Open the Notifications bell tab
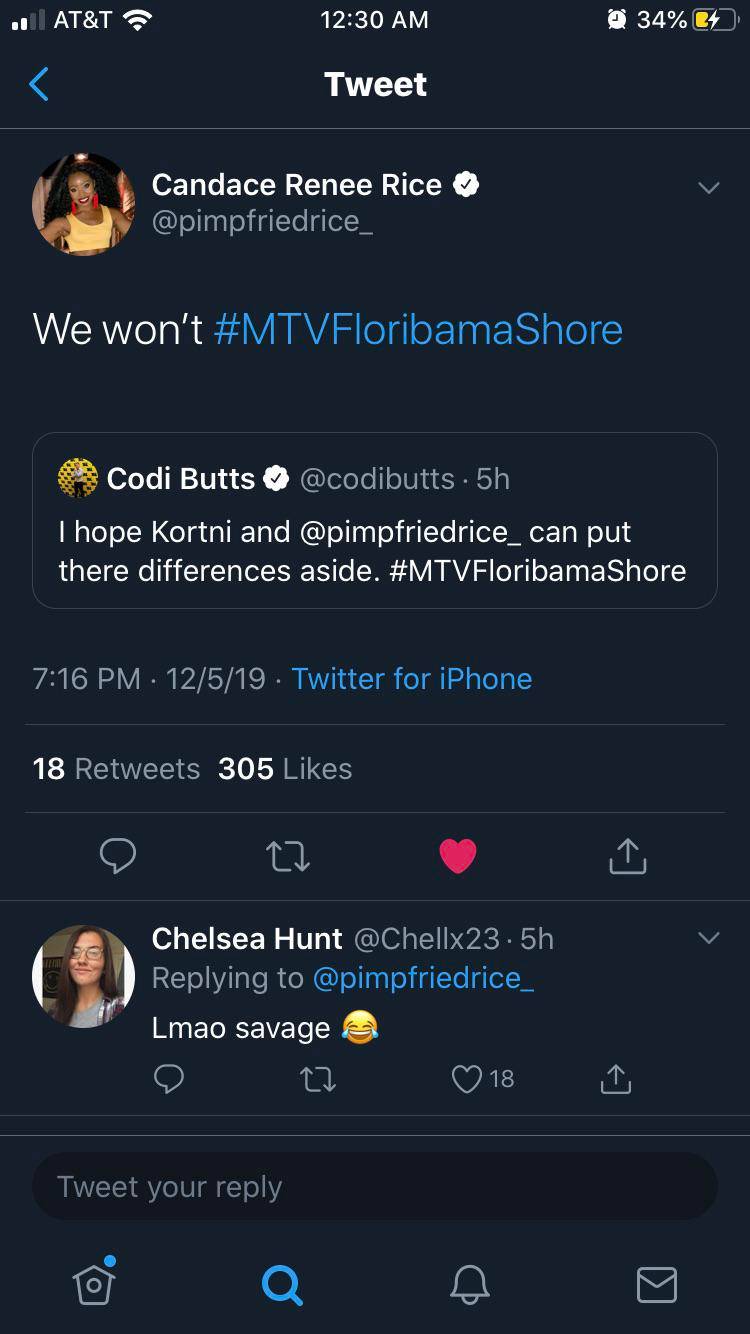This screenshot has height=1334, width=750. point(469,1284)
